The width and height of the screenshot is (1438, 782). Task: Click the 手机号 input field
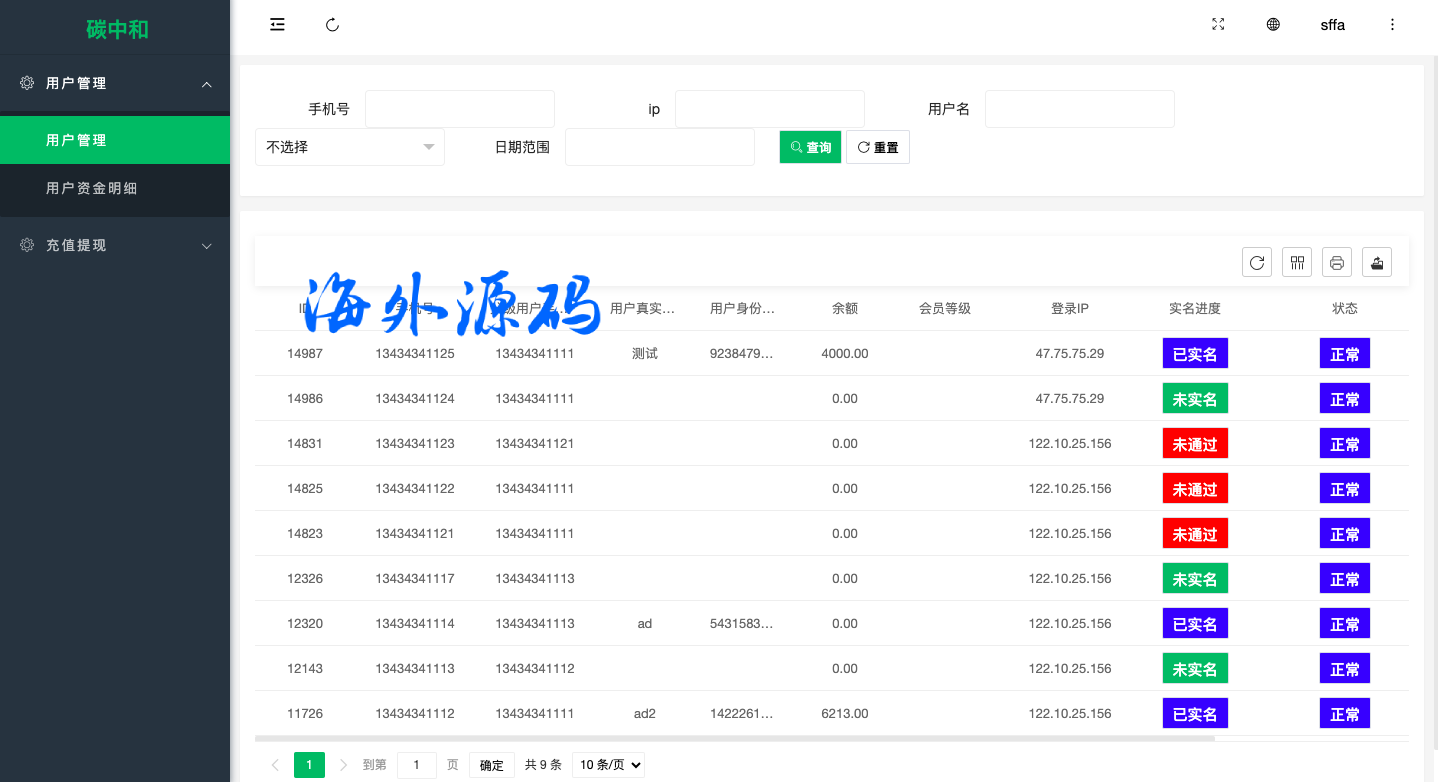point(459,109)
